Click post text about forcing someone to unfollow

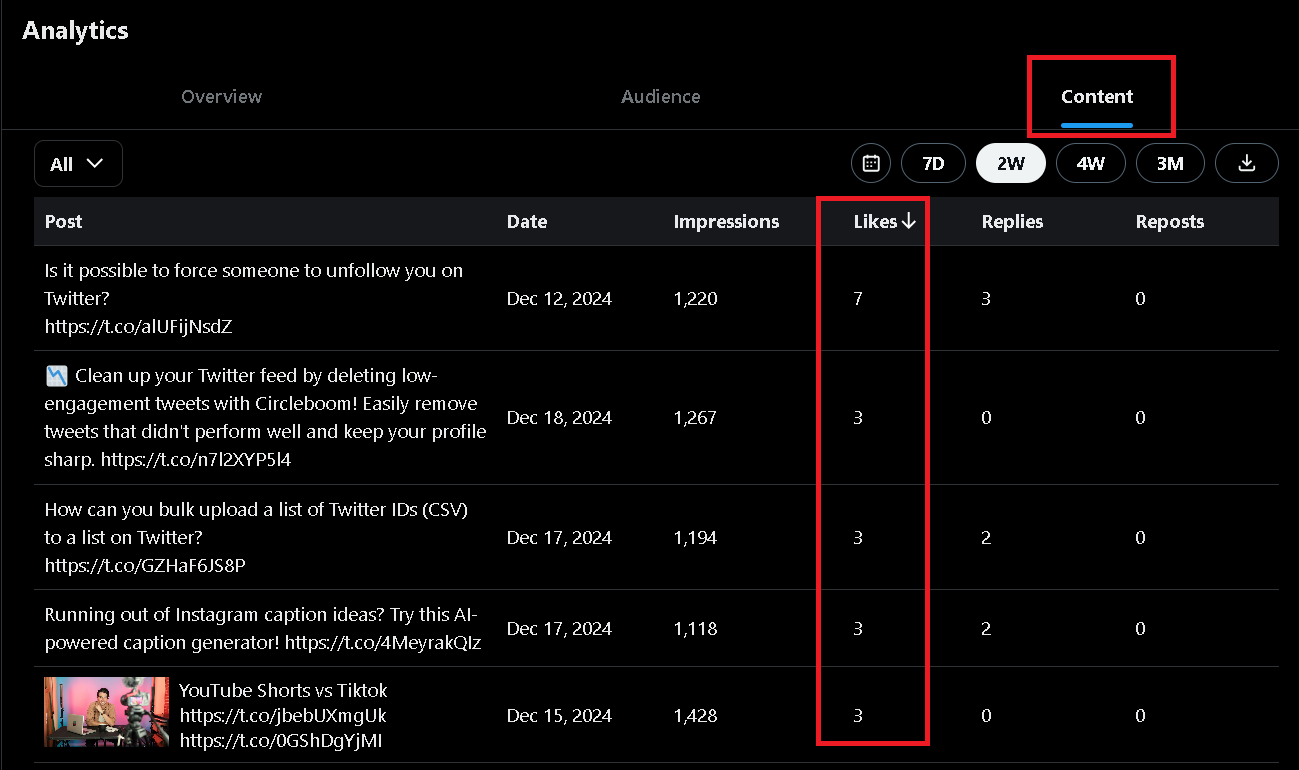[x=254, y=284]
